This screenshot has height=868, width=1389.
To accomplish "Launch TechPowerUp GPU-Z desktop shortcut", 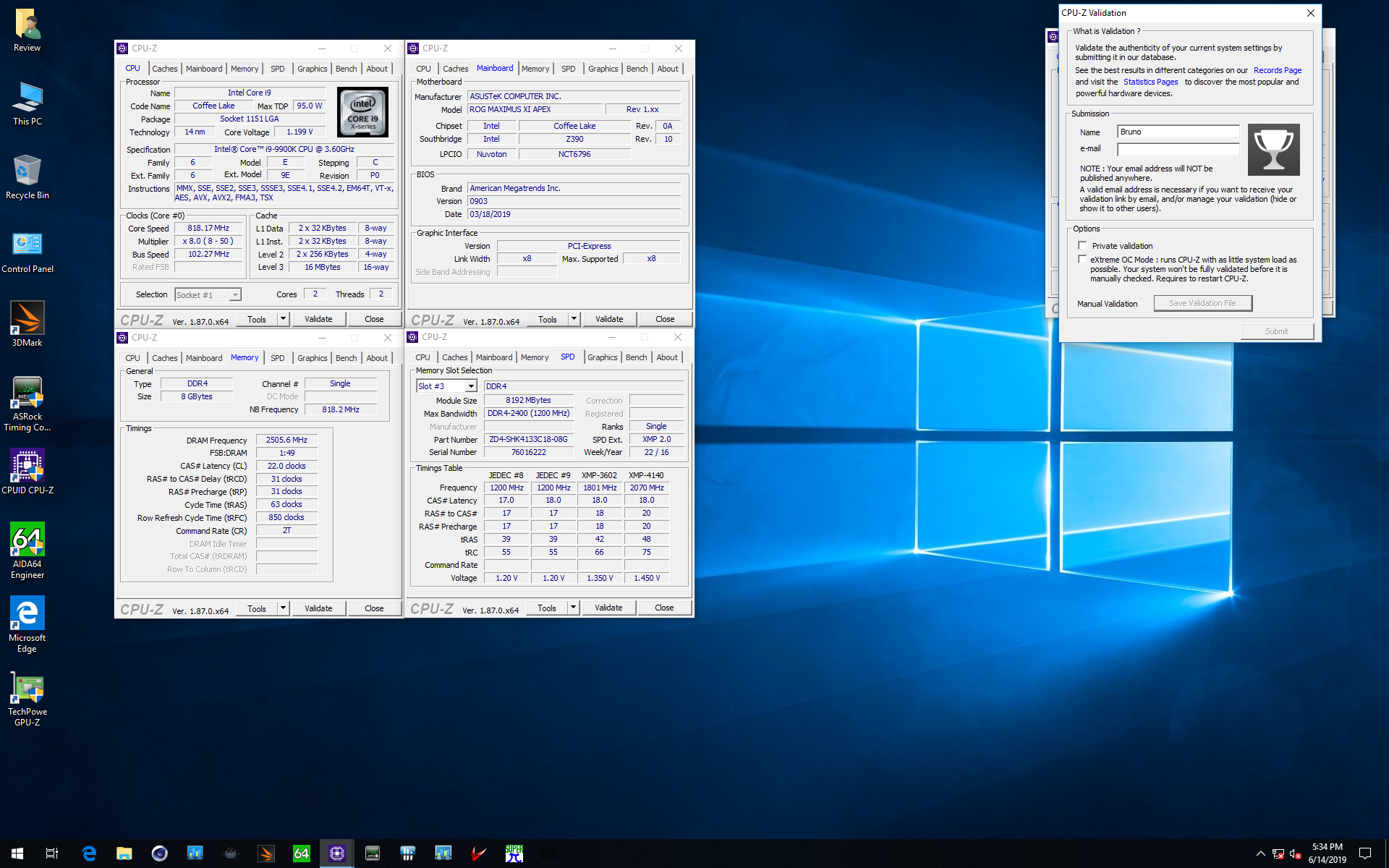I will [27, 699].
